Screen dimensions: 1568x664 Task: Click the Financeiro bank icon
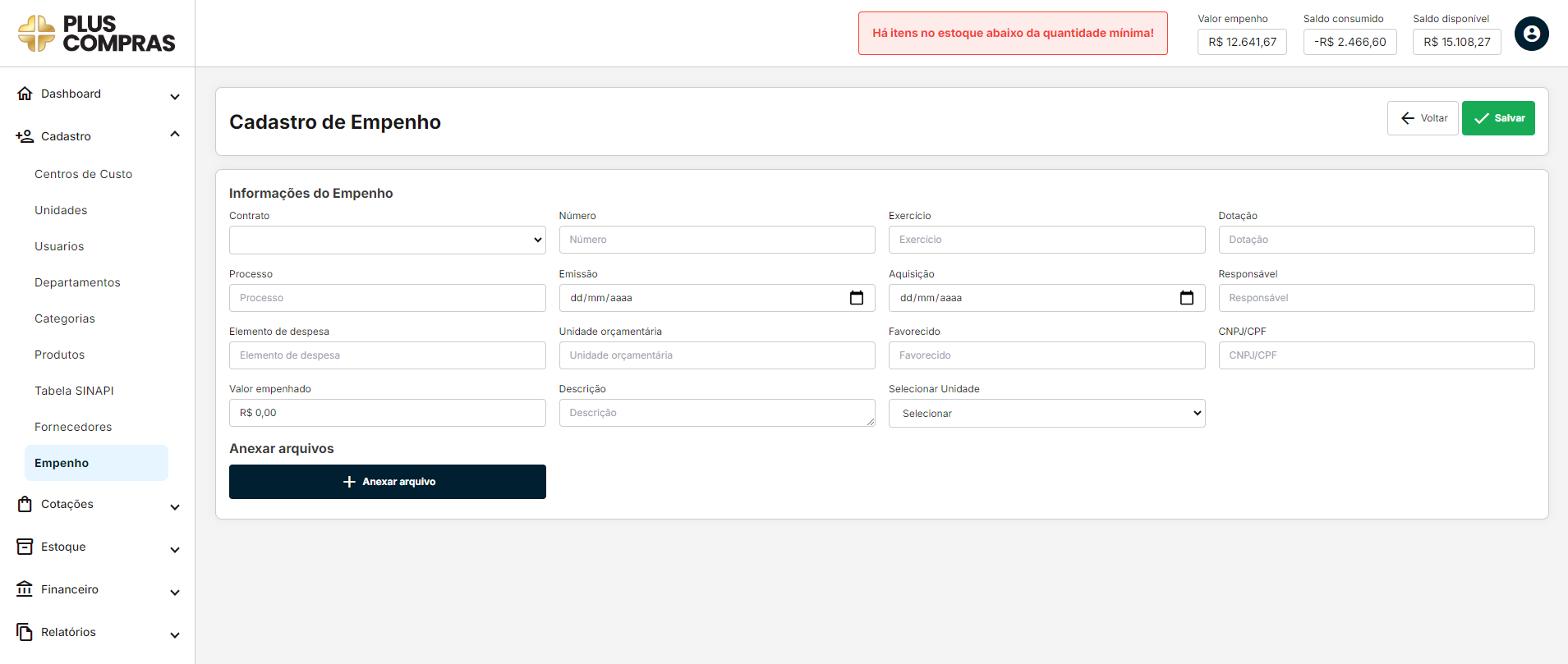coord(25,589)
